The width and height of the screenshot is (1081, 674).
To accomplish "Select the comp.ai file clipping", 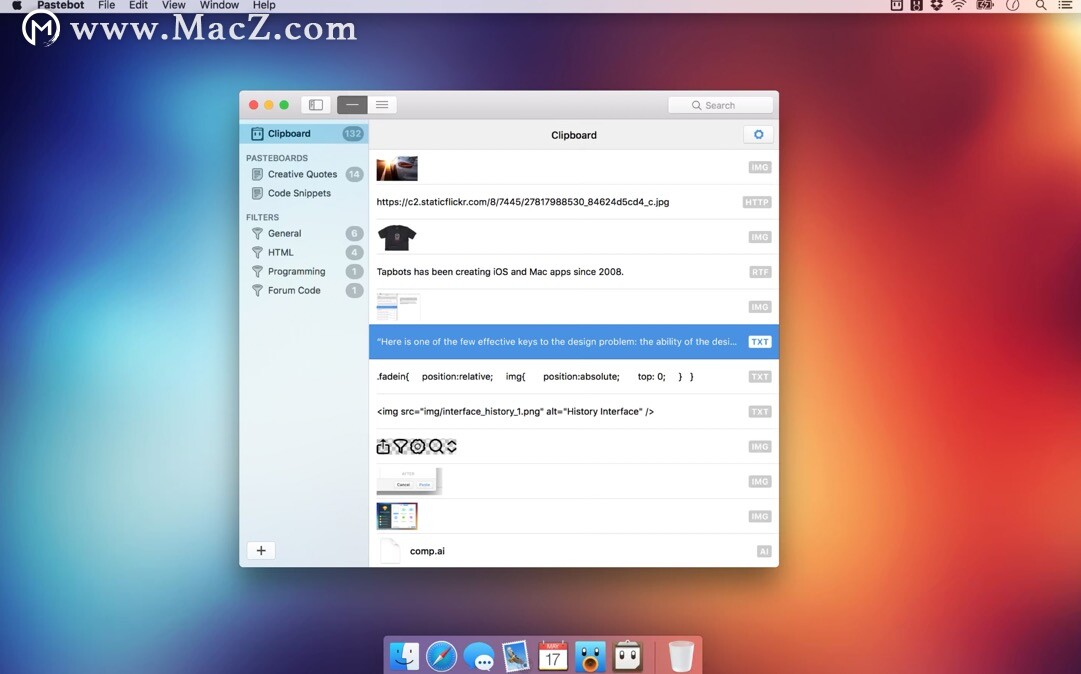I will click(x=574, y=551).
